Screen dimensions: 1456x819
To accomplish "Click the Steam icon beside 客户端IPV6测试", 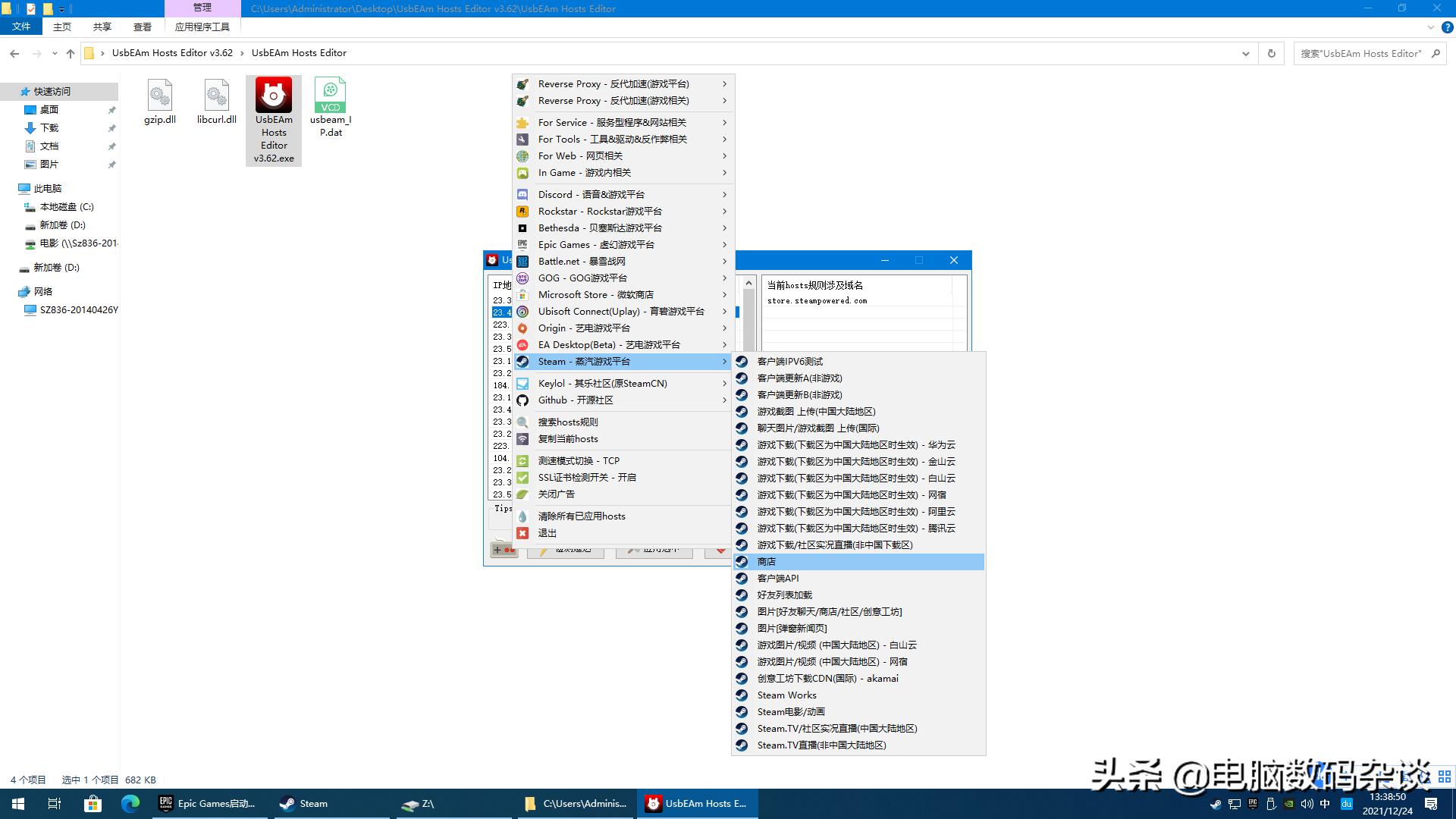I will click(x=742, y=361).
